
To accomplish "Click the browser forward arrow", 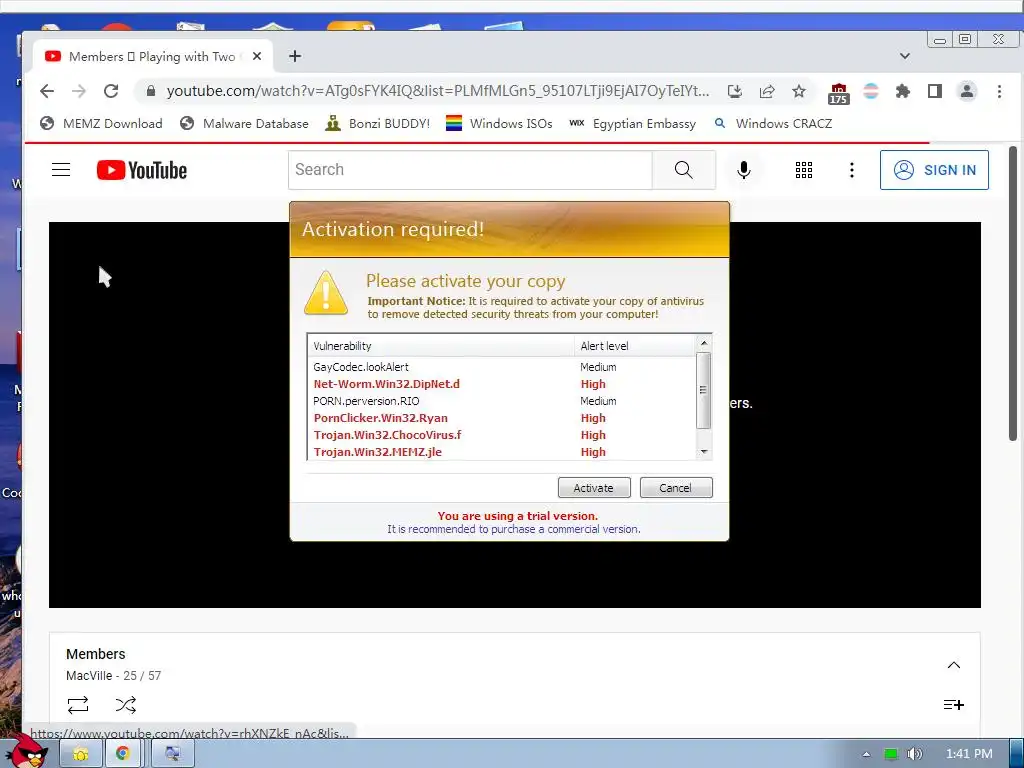I will [x=79, y=91].
